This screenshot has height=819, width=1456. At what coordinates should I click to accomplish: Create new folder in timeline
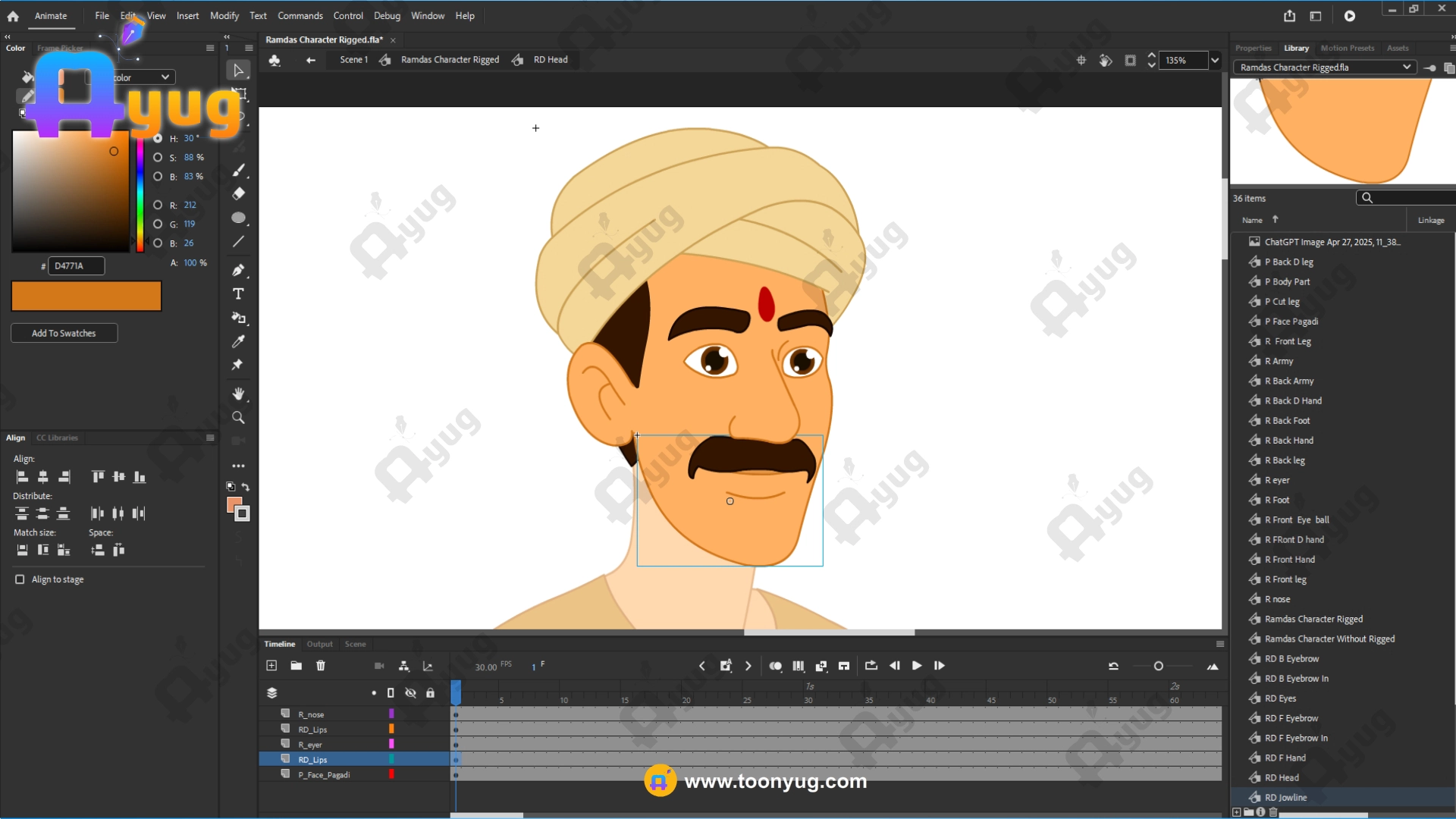pos(297,666)
